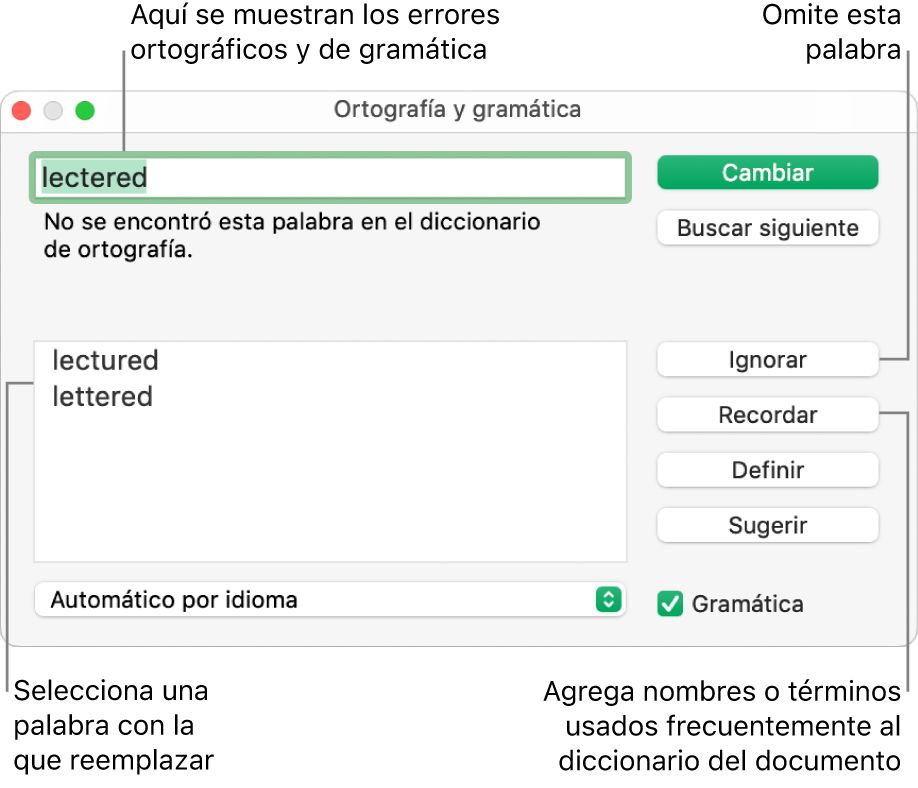Click the highlighted word "lectered"
The width and height of the screenshot is (918, 788).
[92, 178]
